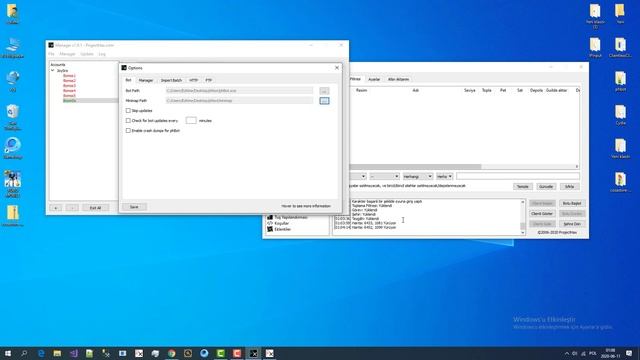
Task: Browse for Minimap Path with ellipsis button
Action: [324, 101]
